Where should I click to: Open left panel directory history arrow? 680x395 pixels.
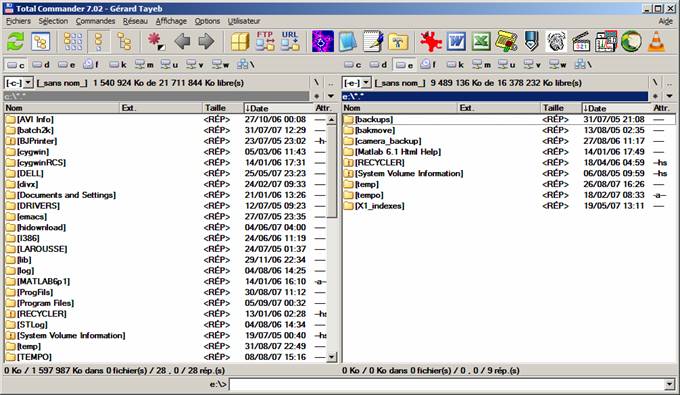click(331, 96)
